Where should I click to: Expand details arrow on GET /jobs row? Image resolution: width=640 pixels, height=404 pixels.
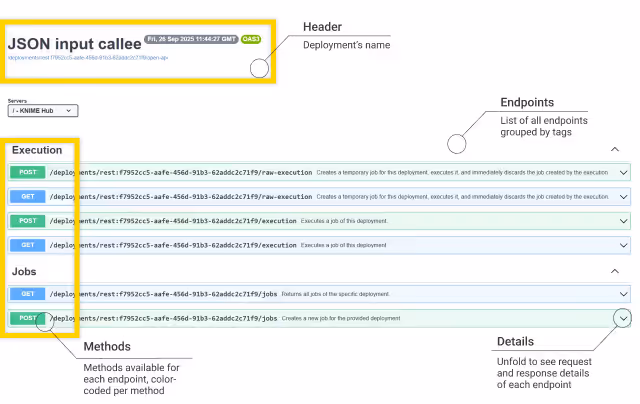click(623, 294)
